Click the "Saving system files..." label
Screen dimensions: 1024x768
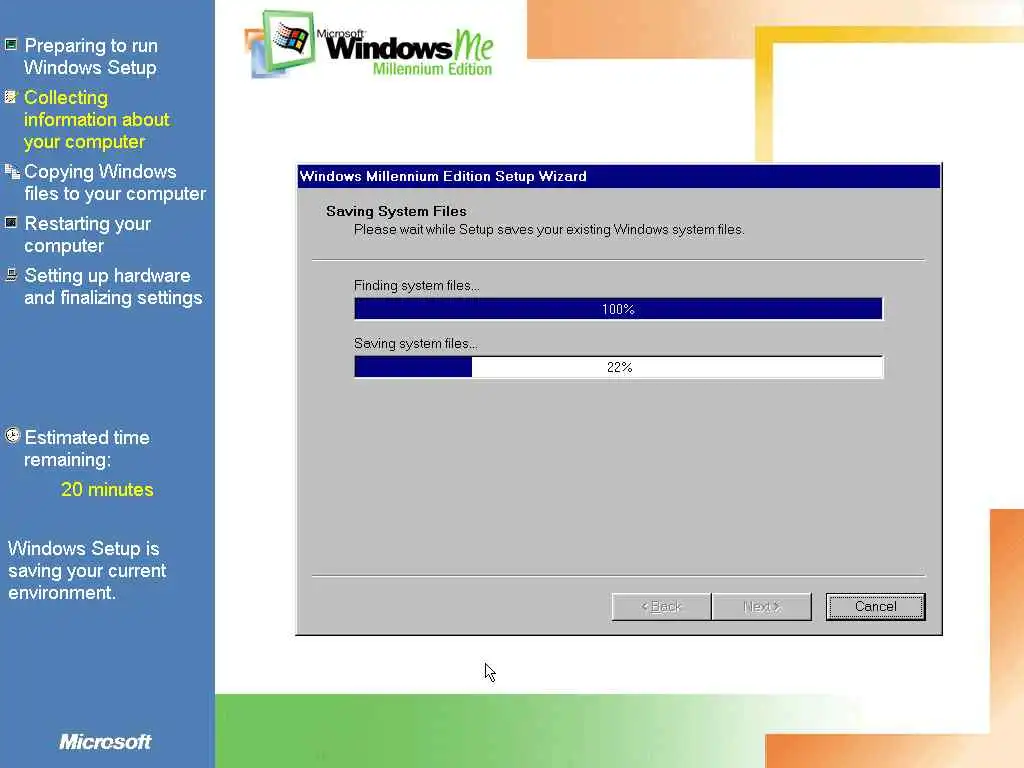point(415,344)
